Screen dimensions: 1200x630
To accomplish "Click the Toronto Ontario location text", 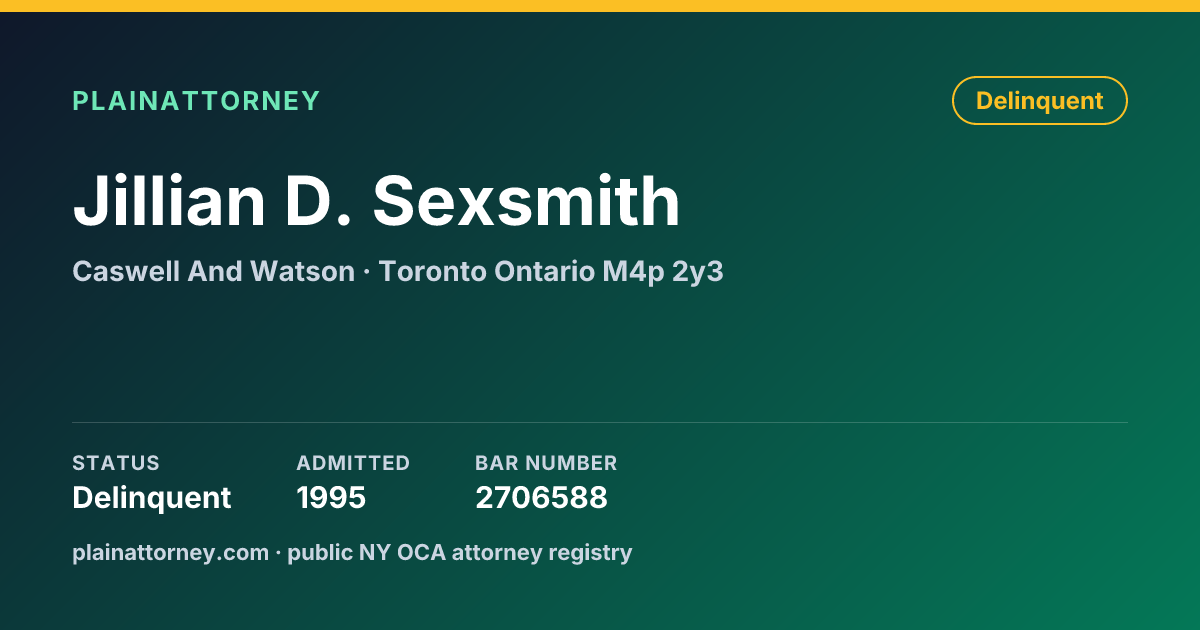I will click(x=486, y=271).
